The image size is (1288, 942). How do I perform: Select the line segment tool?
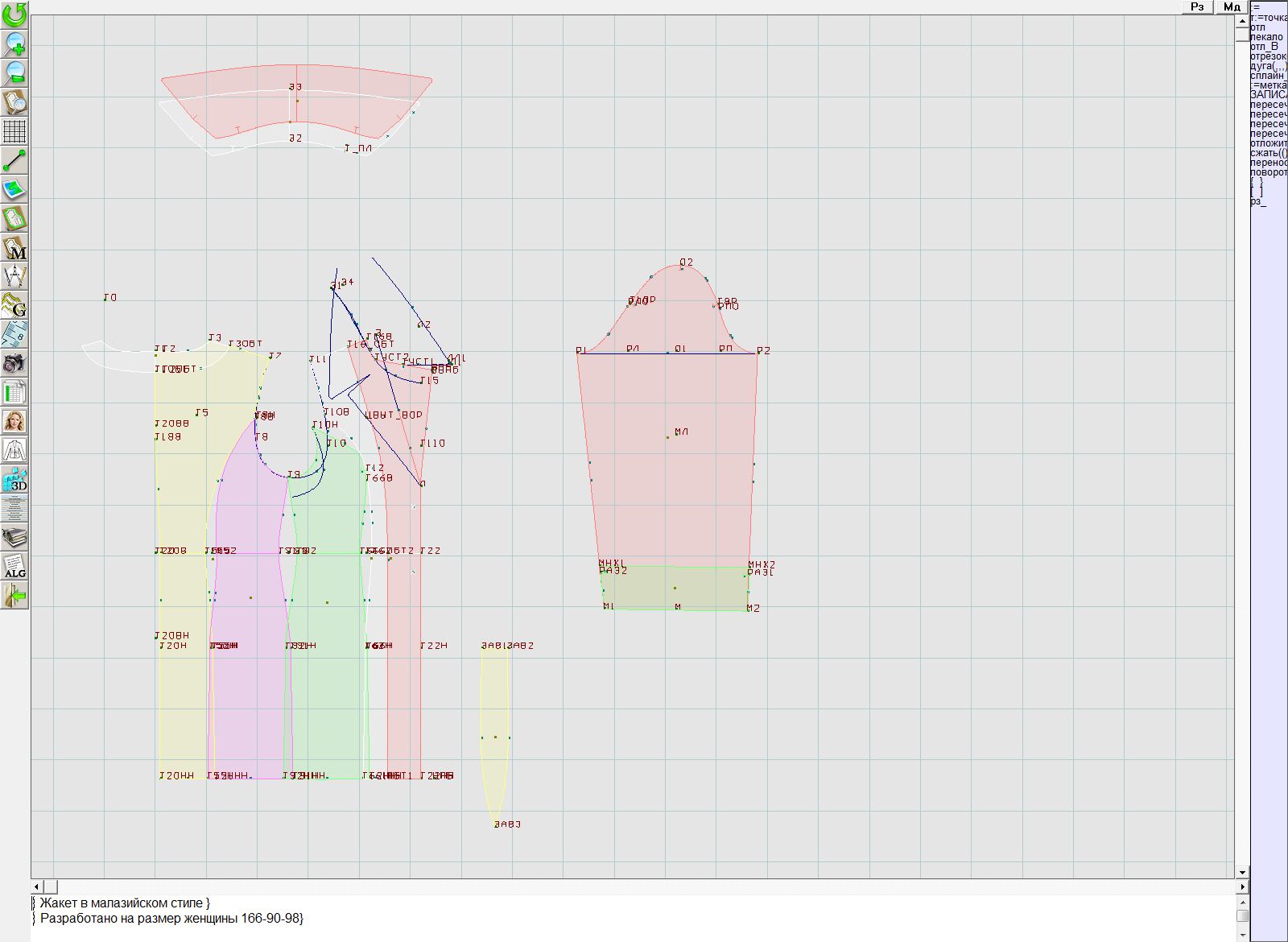click(x=14, y=160)
